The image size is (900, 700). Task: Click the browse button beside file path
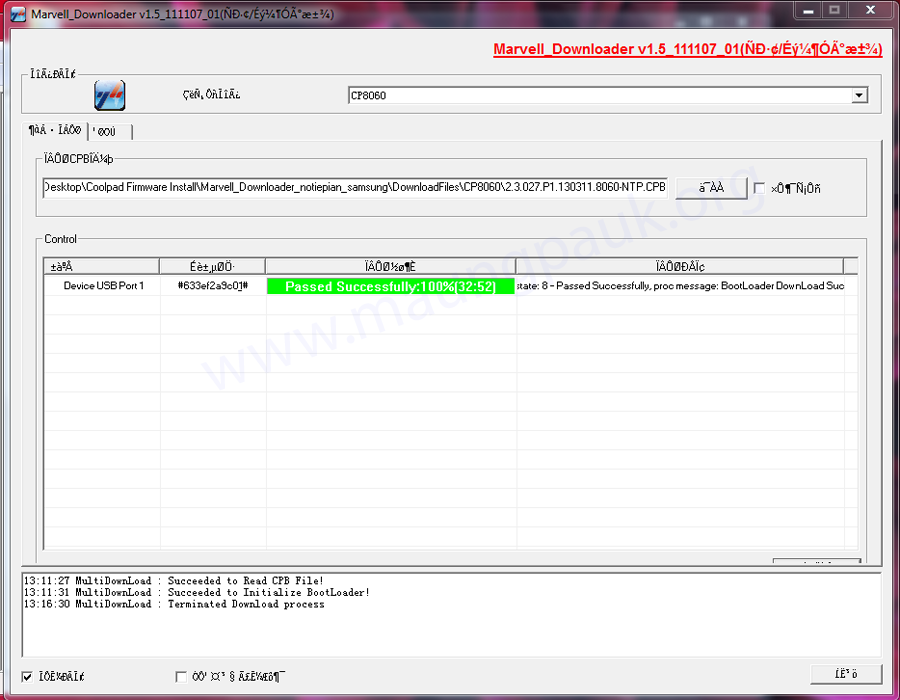coord(711,188)
